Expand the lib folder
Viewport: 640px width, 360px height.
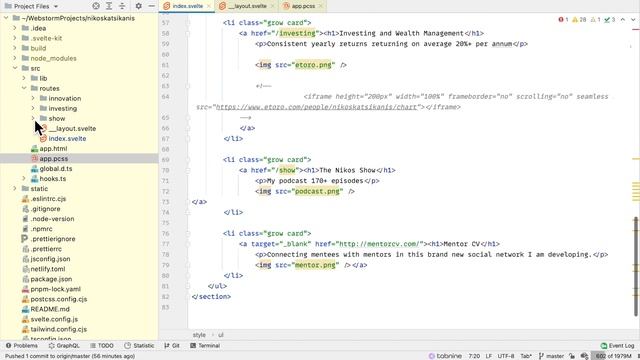point(24,78)
